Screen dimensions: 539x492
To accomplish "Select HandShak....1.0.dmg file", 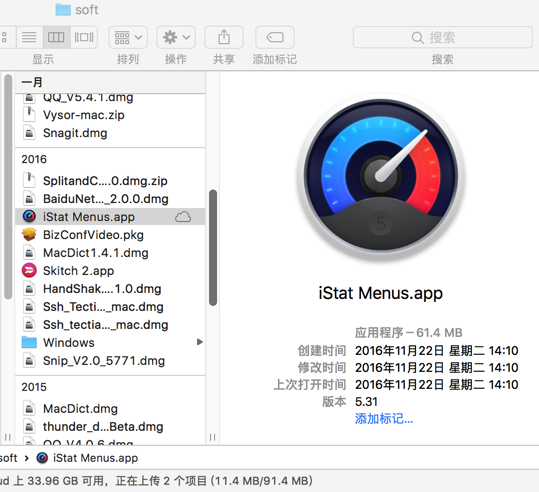I will [110, 288].
